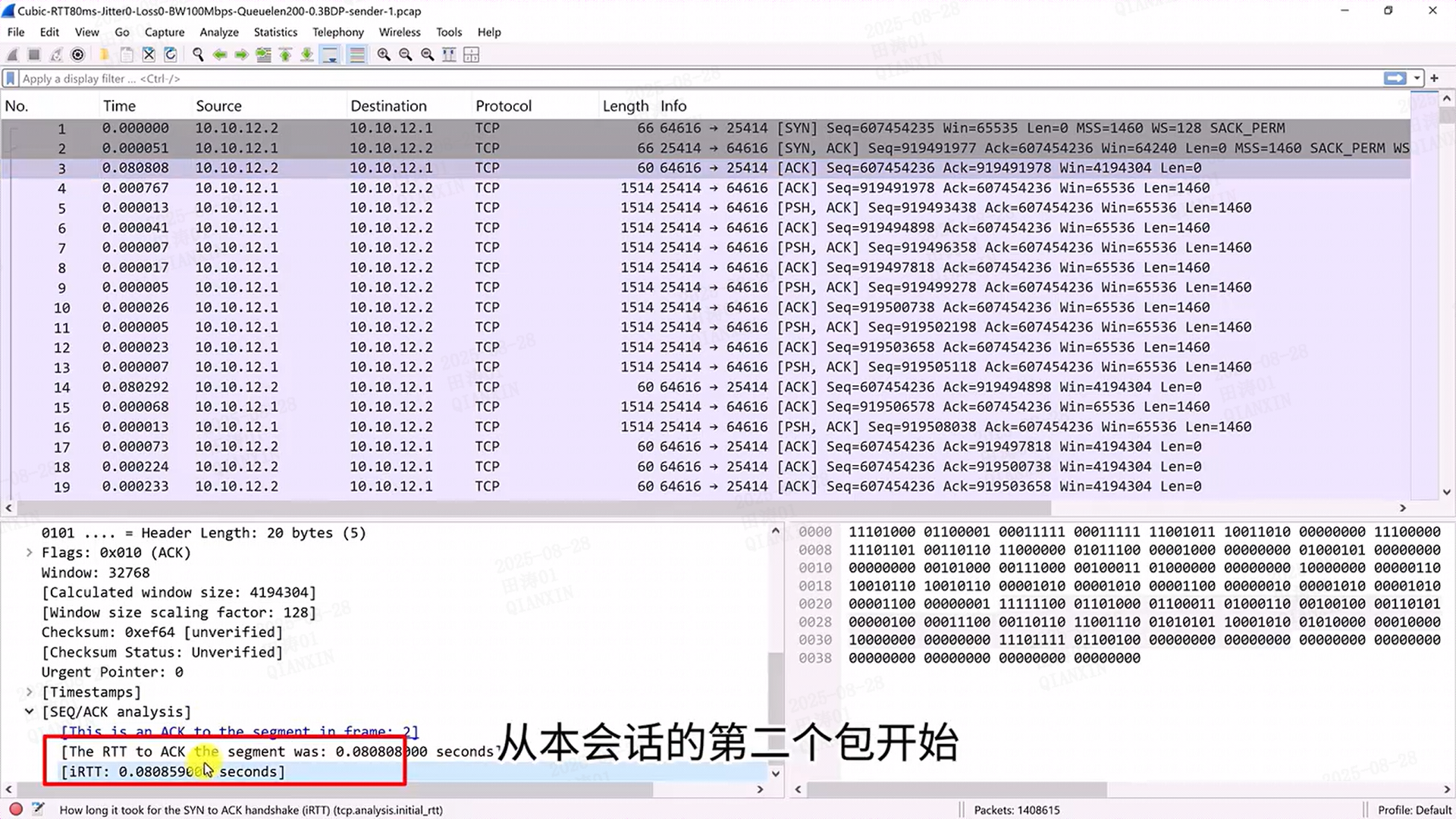
Task: Click the find packet magnifier icon
Action: click(198, 55)
